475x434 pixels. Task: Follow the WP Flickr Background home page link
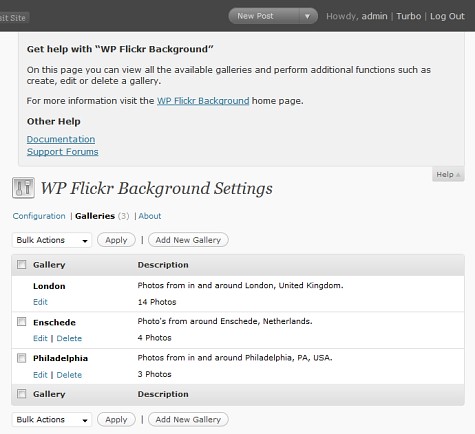[203, 101]
